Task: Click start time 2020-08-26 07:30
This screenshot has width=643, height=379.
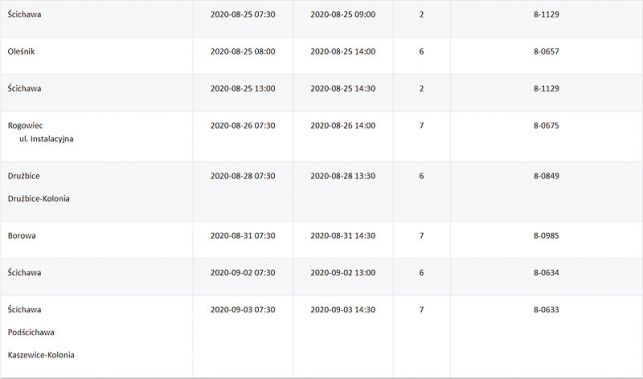Action: pos(243,126)
